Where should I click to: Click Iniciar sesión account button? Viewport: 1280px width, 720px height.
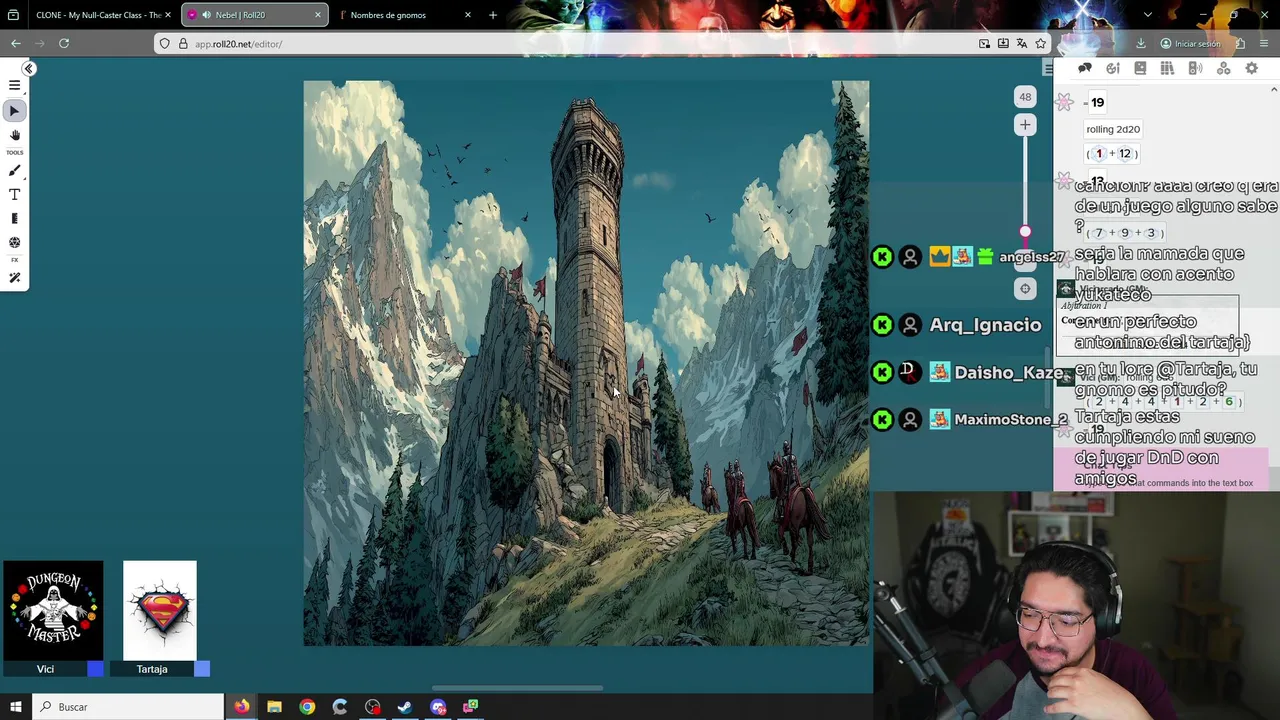pyautogui.click(x=1191, y=43)
